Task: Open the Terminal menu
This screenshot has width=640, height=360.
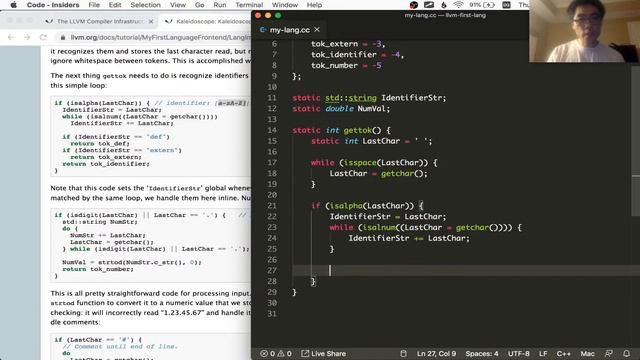Action: 249,5
